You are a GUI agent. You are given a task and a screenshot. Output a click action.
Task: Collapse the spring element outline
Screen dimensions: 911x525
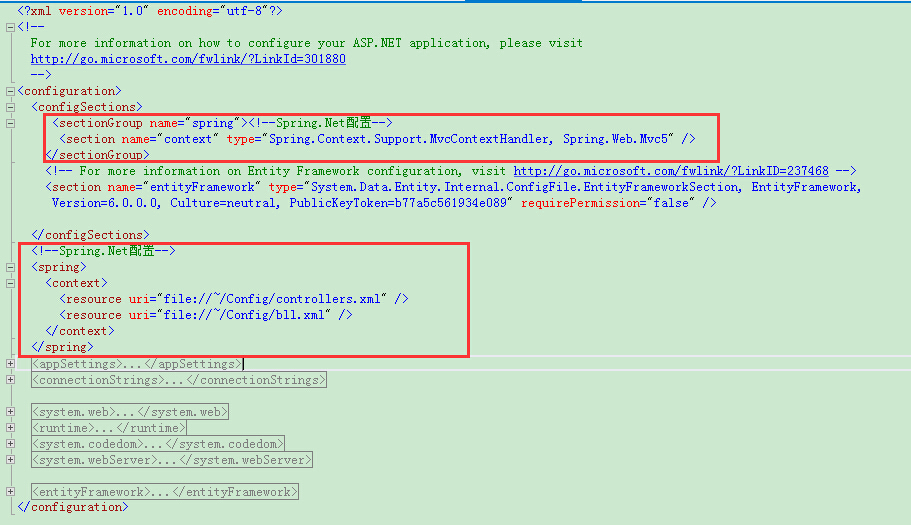pos(10,268)
